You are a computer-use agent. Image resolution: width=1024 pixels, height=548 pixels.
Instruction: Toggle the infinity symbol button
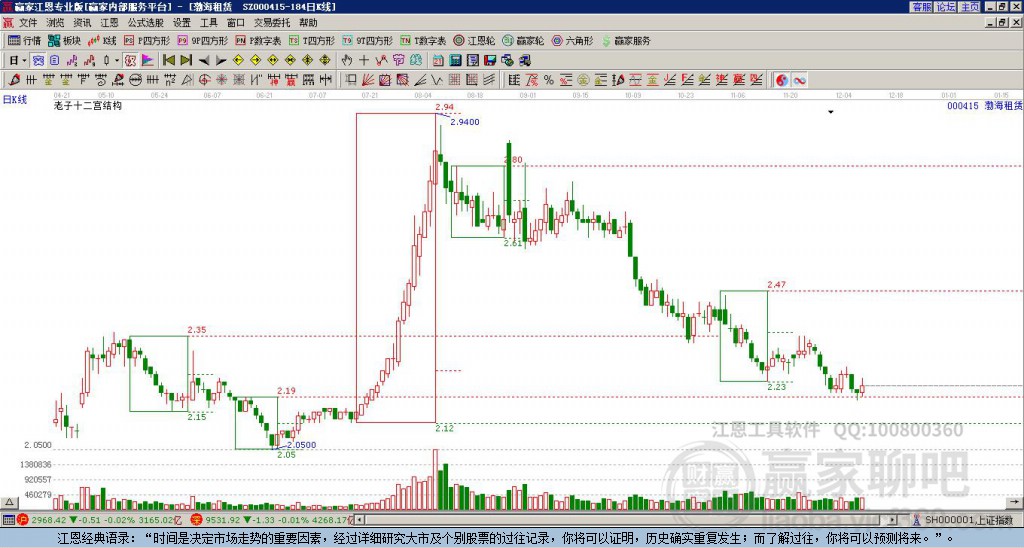(x=799, y=80)
